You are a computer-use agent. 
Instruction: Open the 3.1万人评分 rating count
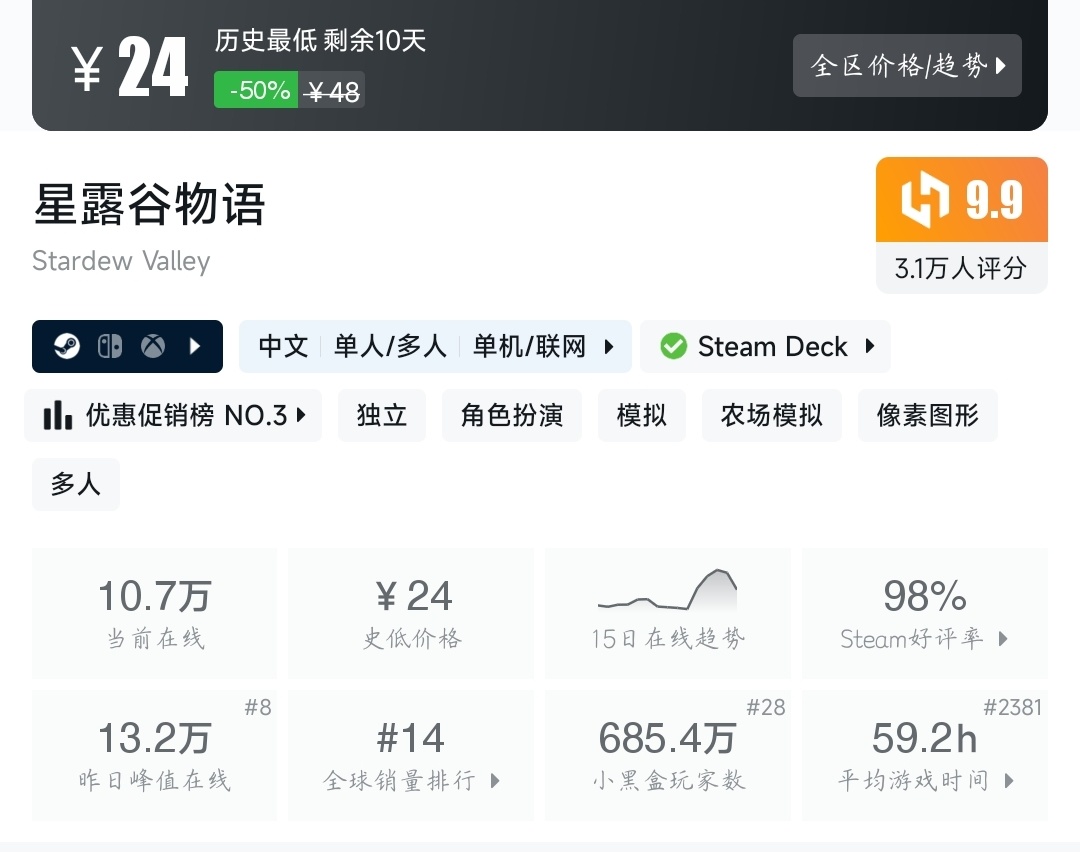point(961,268)
